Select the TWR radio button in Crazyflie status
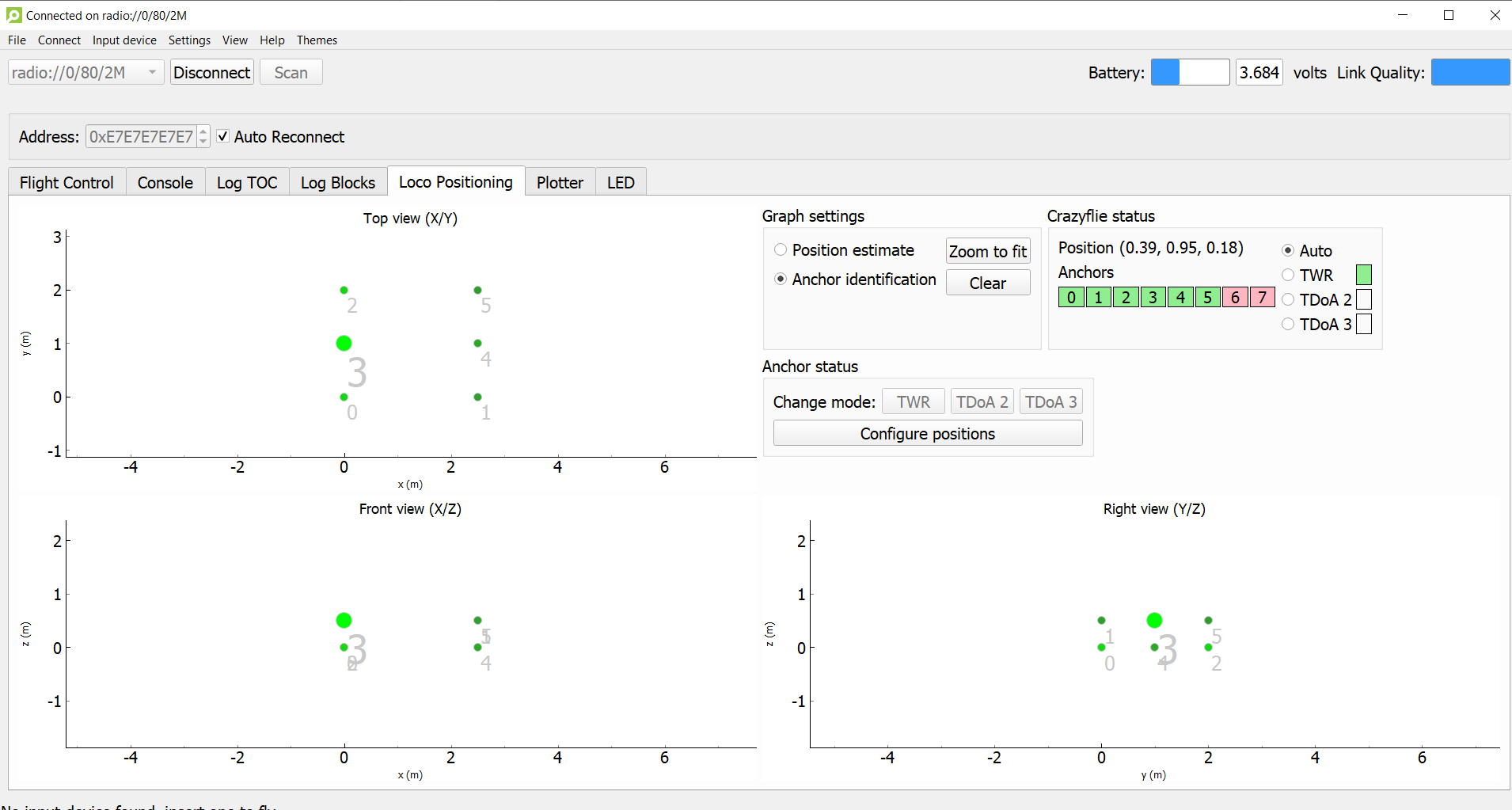Screen dimensions: 1512x810 pos(1288,275)
